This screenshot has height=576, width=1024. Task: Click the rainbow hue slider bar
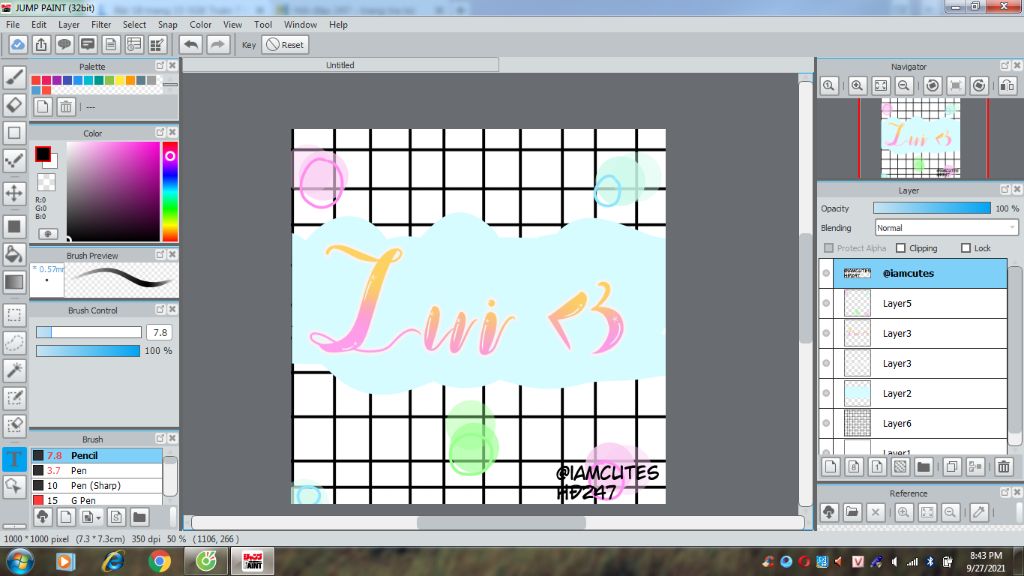[170, 192]
